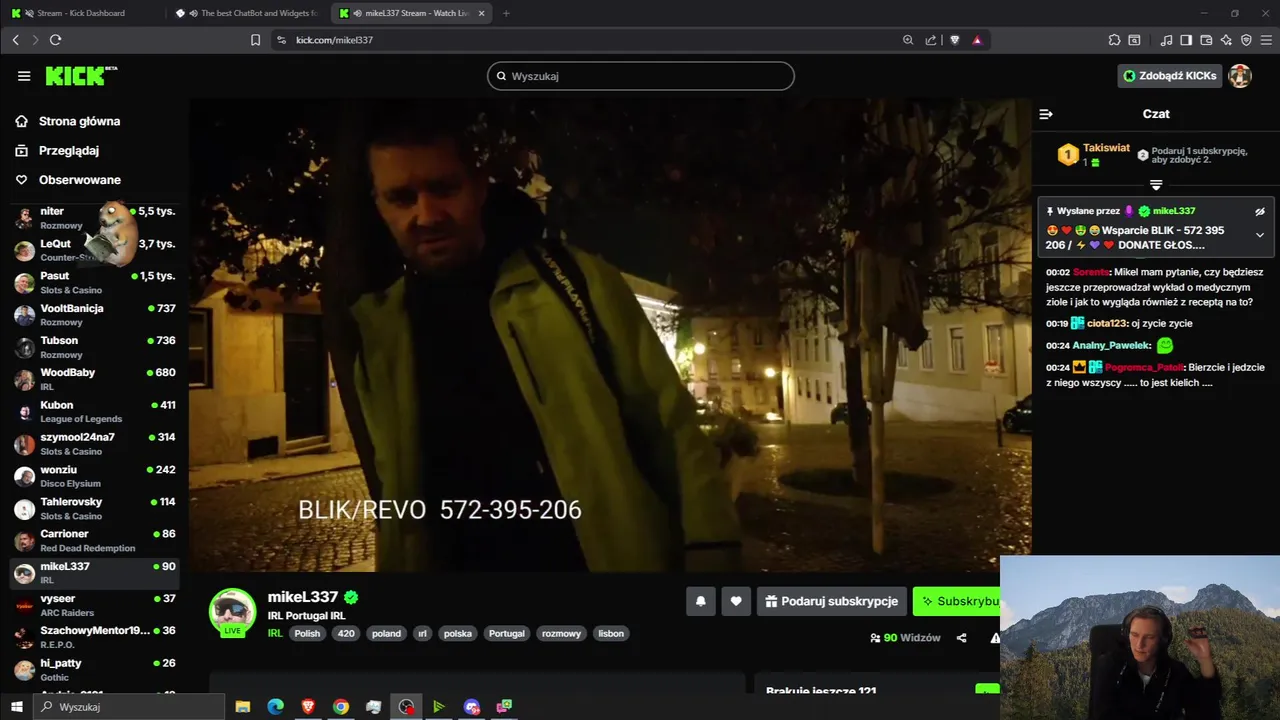Select the lisbon tag
The image size is (1280, 720).
click(x=611, y=633)
